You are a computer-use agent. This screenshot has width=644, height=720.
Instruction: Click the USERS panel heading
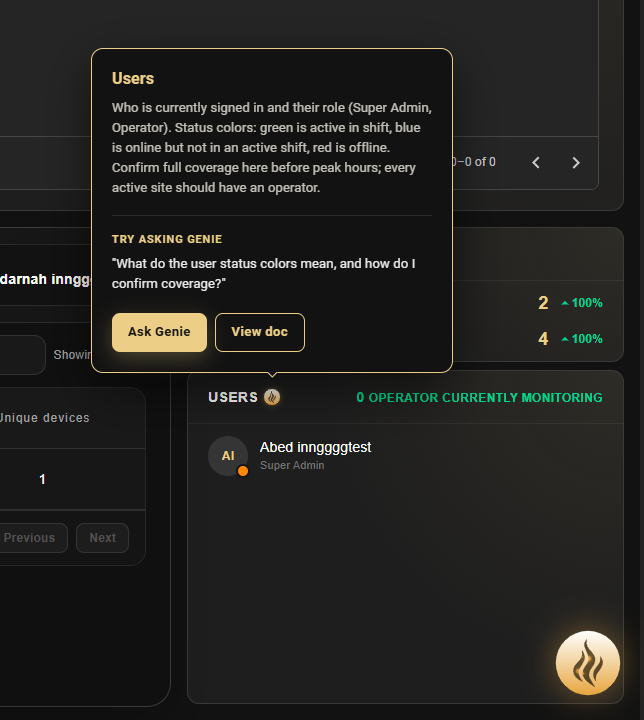click(x=233, y=397)
